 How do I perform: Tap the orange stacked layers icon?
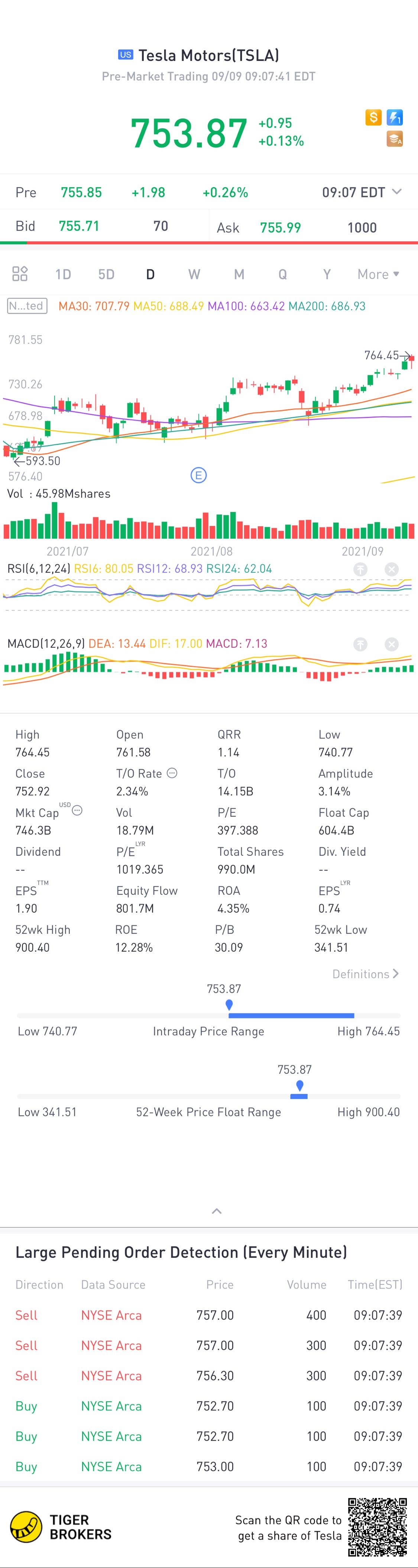(395, 139)
